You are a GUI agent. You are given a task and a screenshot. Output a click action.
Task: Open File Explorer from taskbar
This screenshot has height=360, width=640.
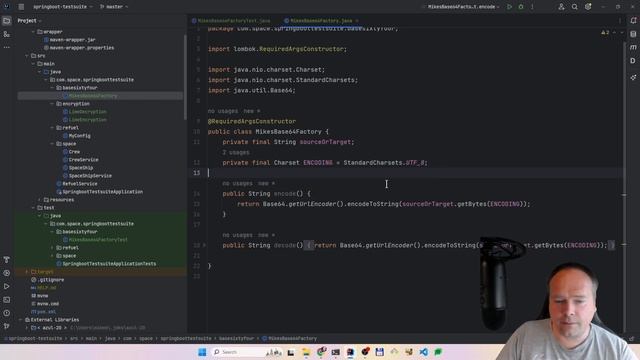coord(306,352)
